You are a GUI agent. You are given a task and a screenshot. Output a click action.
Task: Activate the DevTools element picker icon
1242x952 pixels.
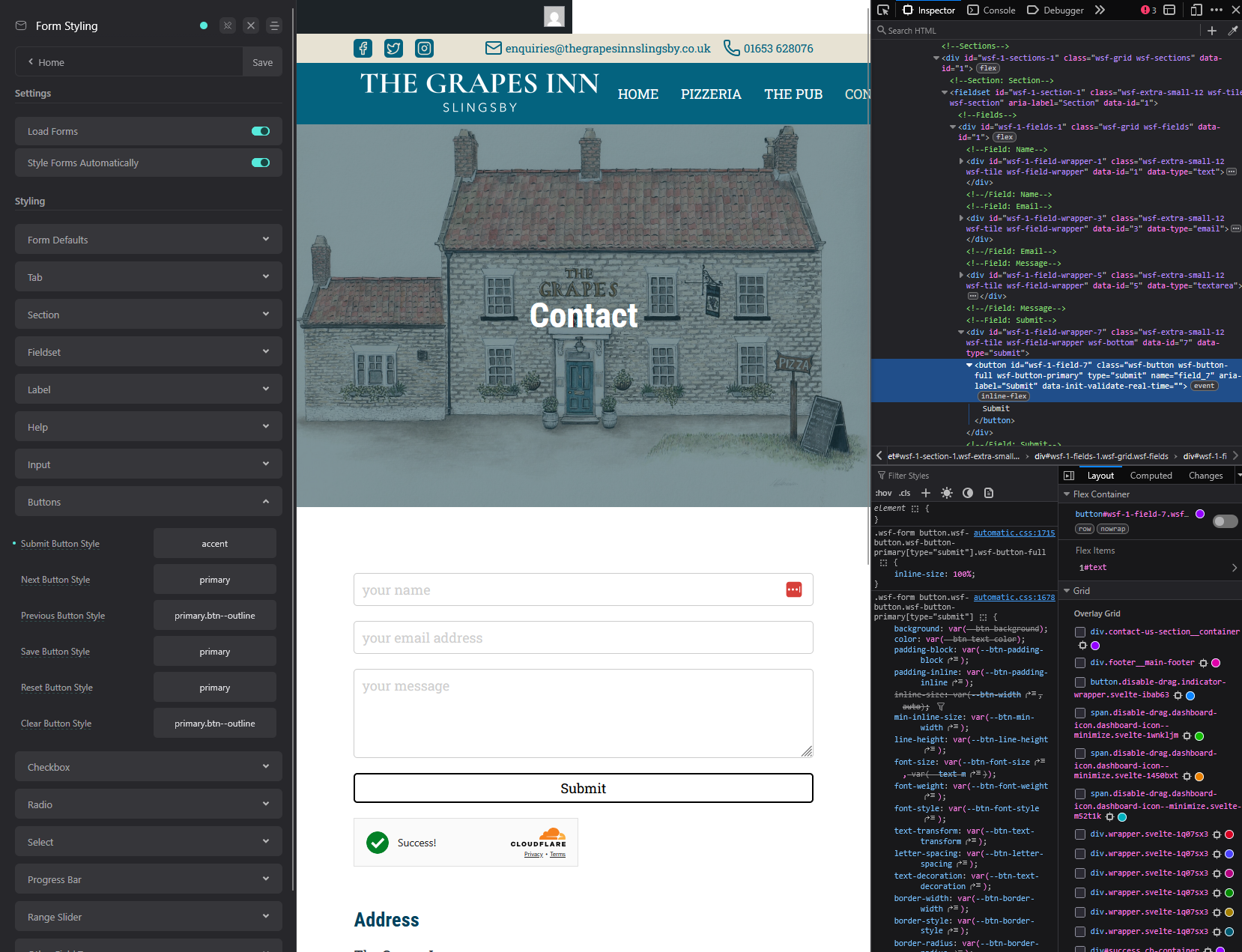[x=883, y=10]
